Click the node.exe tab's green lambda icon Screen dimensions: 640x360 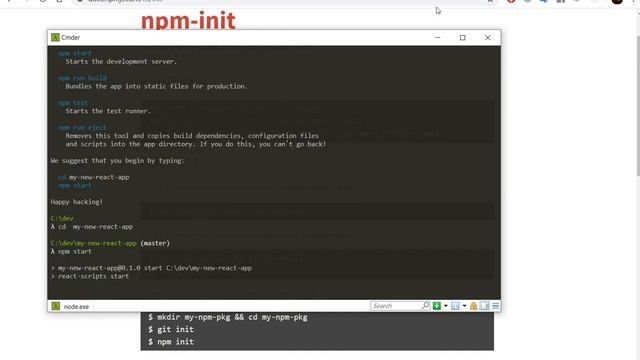[56, 306]
